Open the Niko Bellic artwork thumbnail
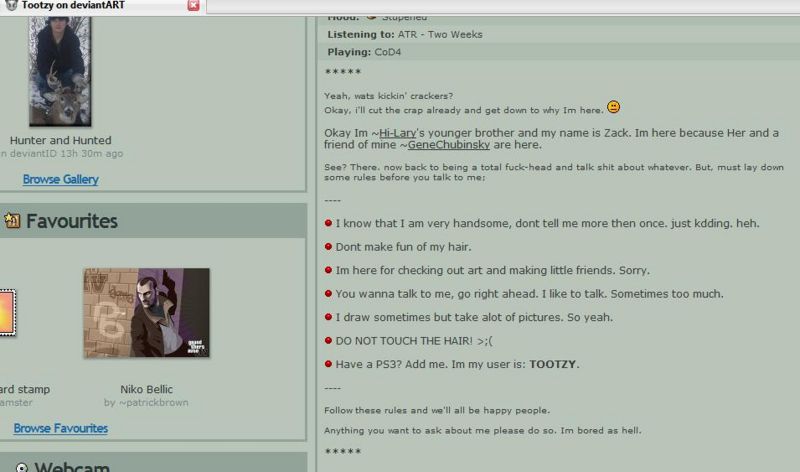 (x=146, y=313)
